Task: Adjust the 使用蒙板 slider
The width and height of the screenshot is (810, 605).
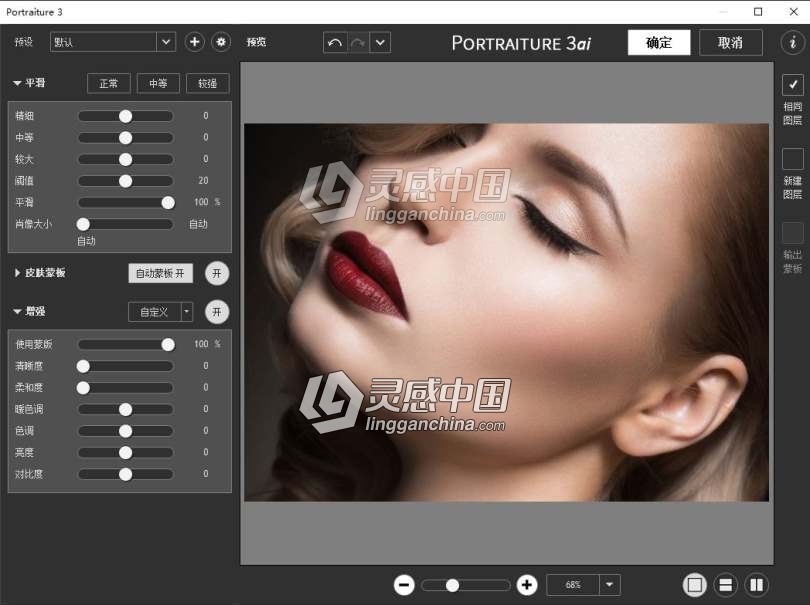Action: coord(126,345)
